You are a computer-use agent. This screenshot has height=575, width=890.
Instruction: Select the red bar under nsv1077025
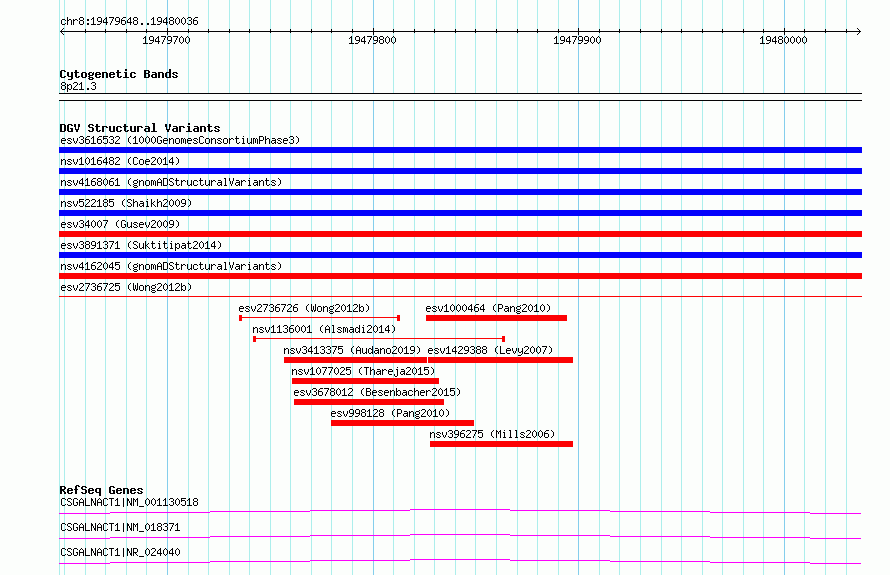coord(366,381)
